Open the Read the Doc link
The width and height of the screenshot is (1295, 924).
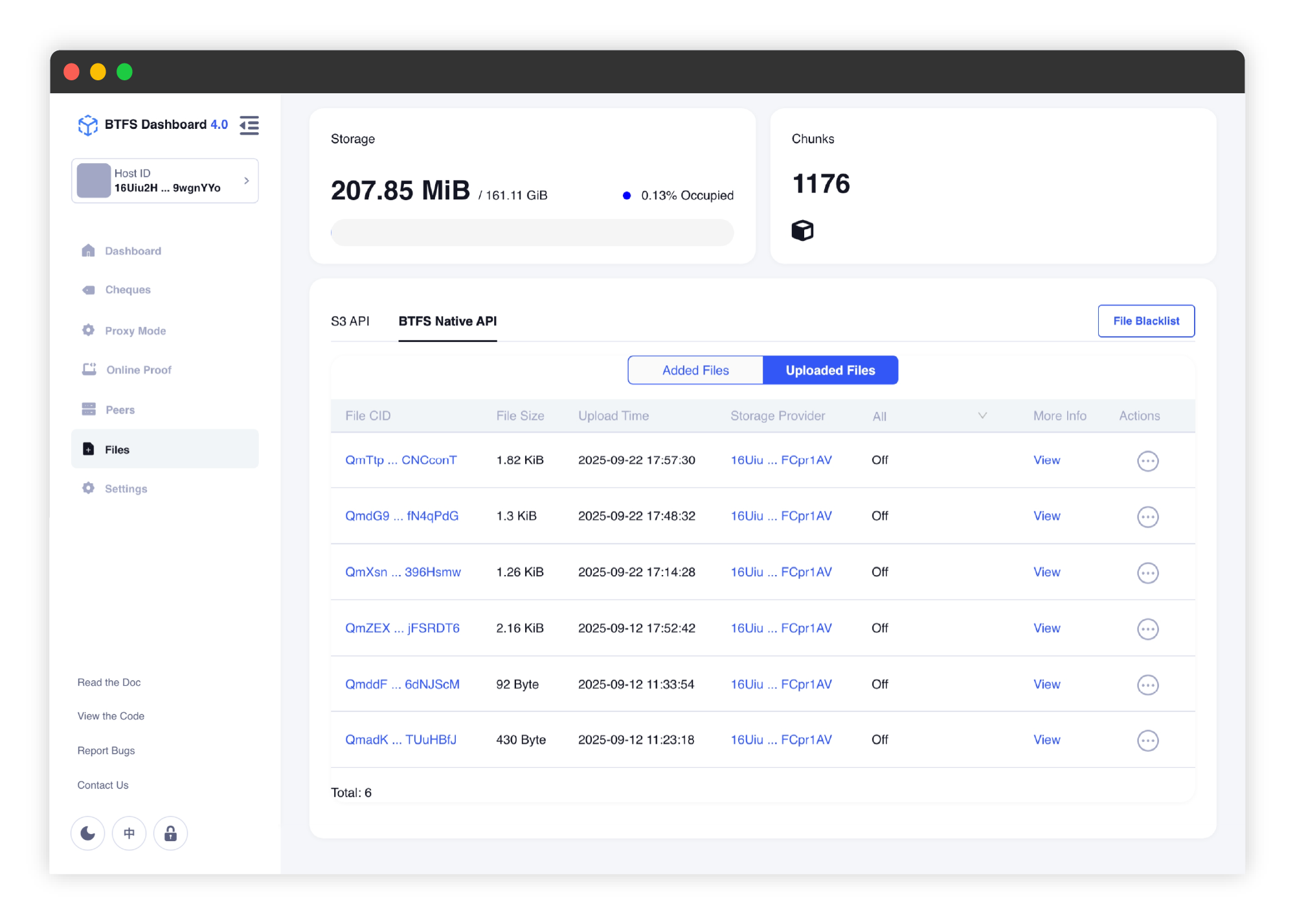coord(109,682)
